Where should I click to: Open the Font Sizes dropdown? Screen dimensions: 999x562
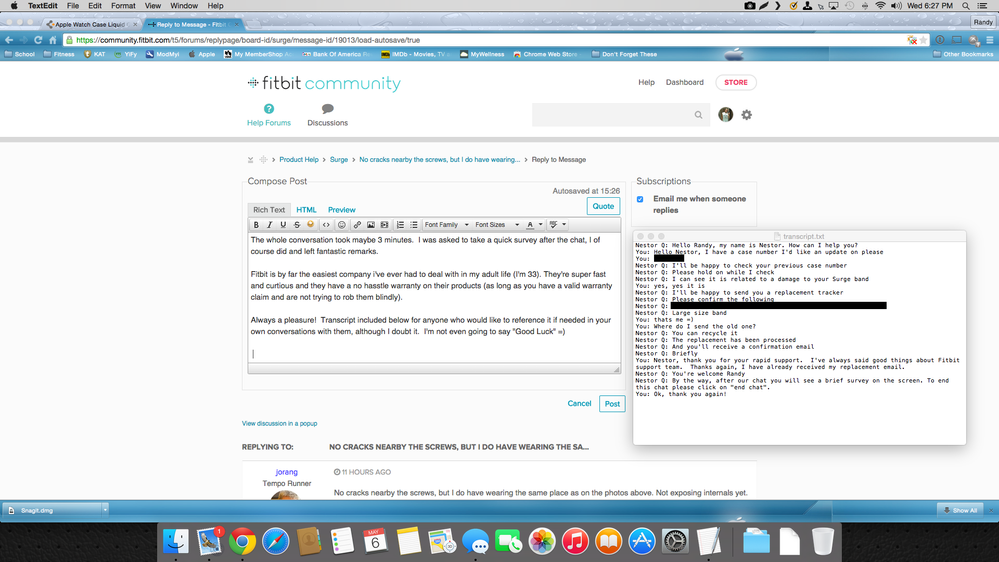497,225
